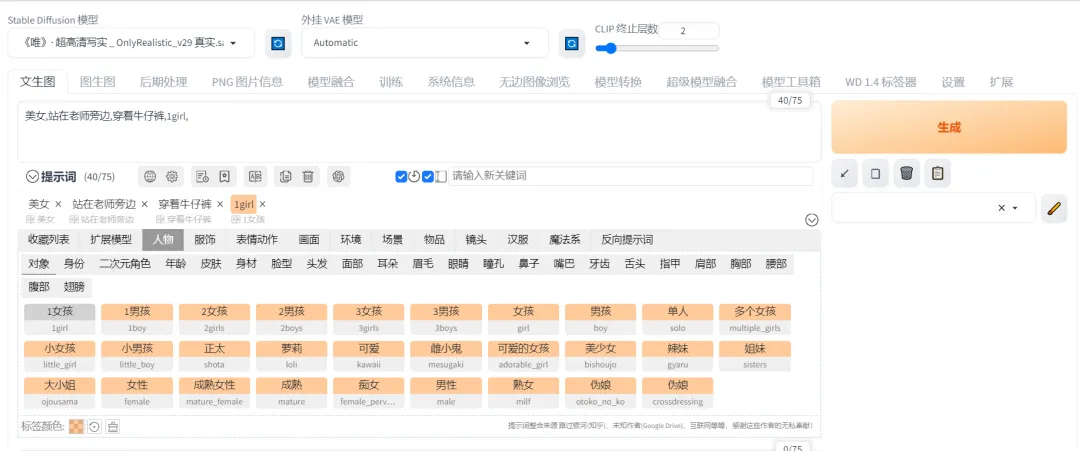This screenshot has width=1080, height=451.
Task: Click the arrow icon to read last parameters
Action: [x=844, y=174]
